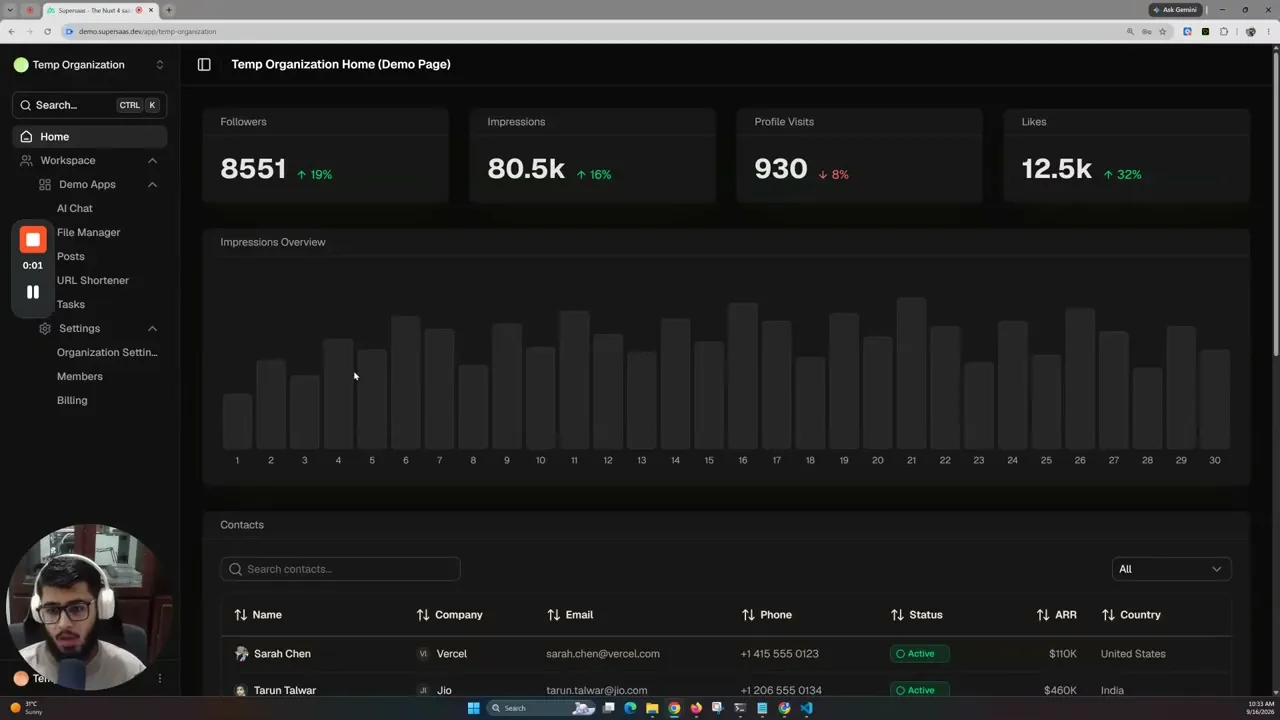The image size is (1280, 720).
Task: Open File Explorer from the taskbar
Action: pos(652,708)
